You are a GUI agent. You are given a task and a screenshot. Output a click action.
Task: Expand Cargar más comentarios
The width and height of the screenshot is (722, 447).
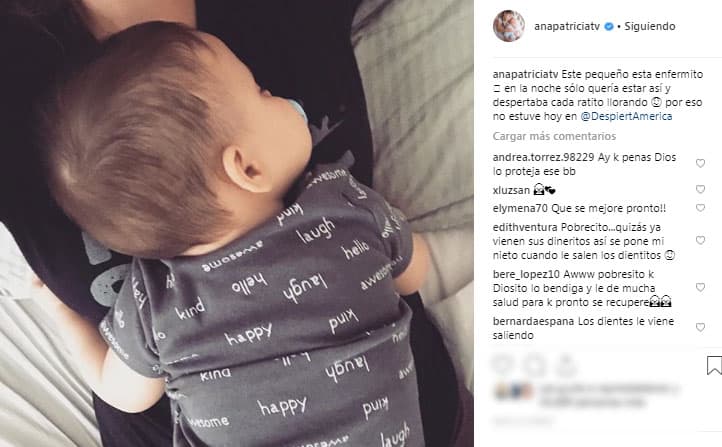[x=554, y=136]
